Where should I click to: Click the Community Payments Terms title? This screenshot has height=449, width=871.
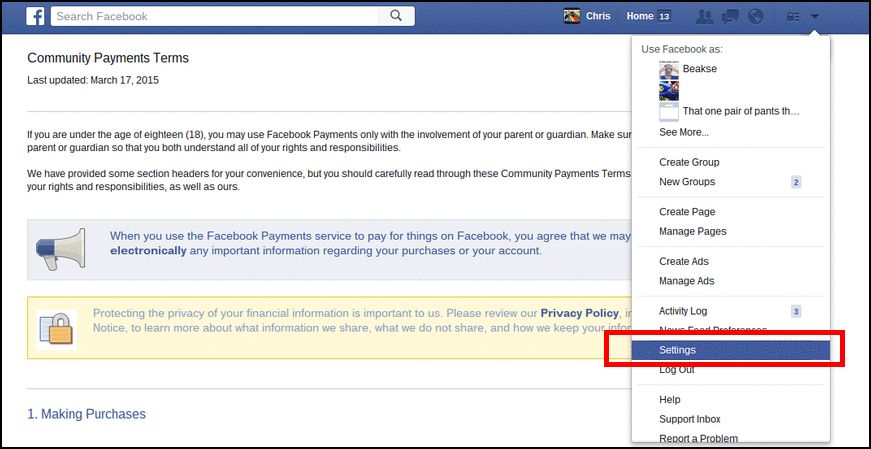pyautogui.click(x=108, y=58)
